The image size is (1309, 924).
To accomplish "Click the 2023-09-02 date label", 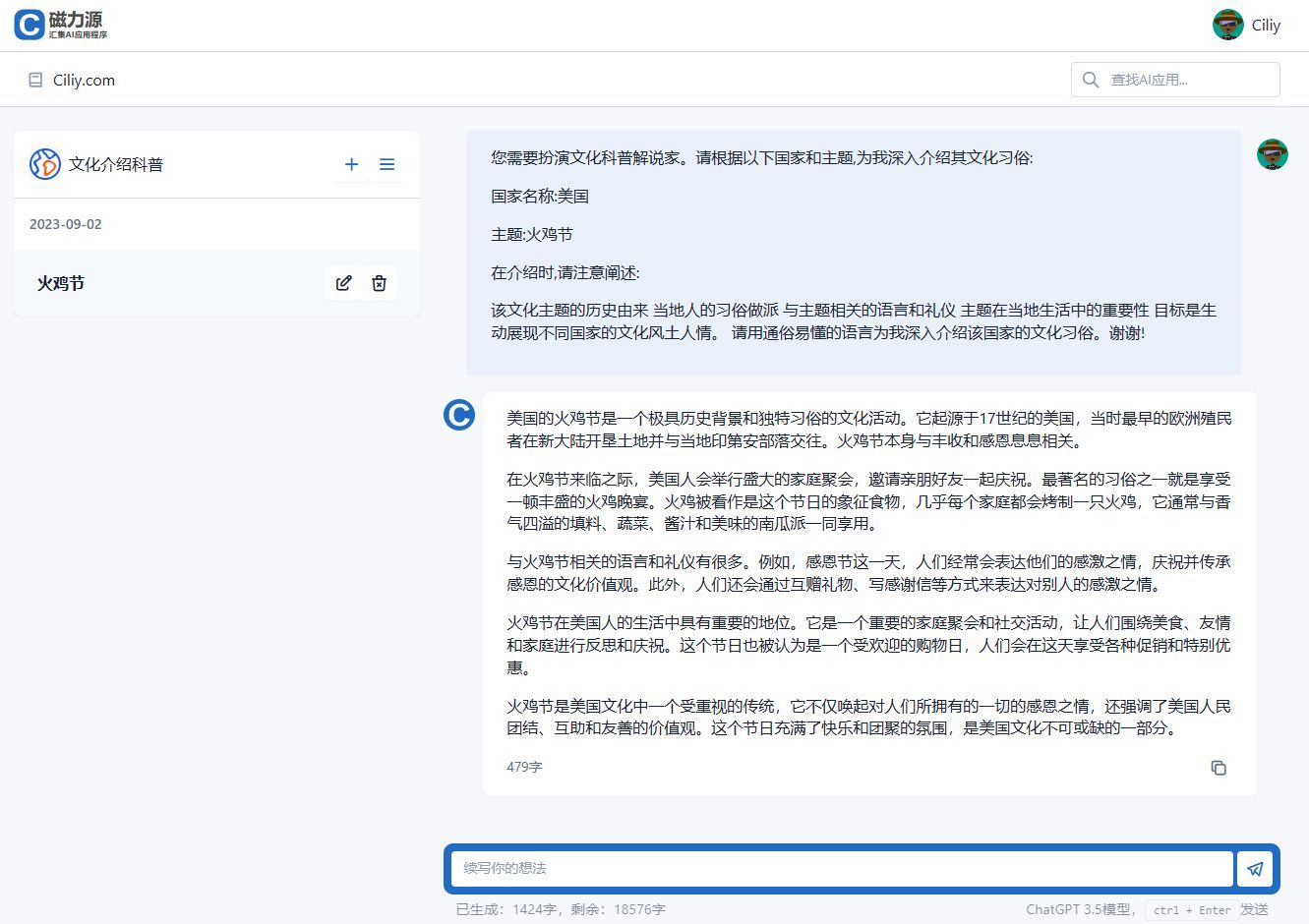I will [66, 224].
